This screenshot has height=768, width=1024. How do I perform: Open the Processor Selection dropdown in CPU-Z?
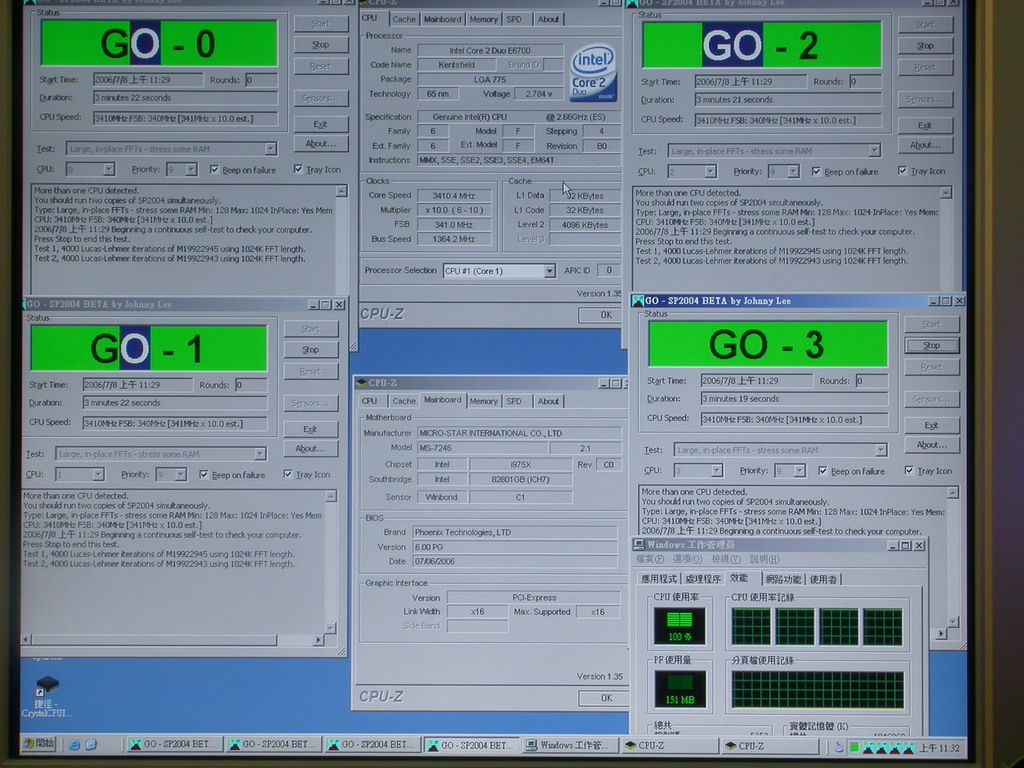(x=549, y=271)
